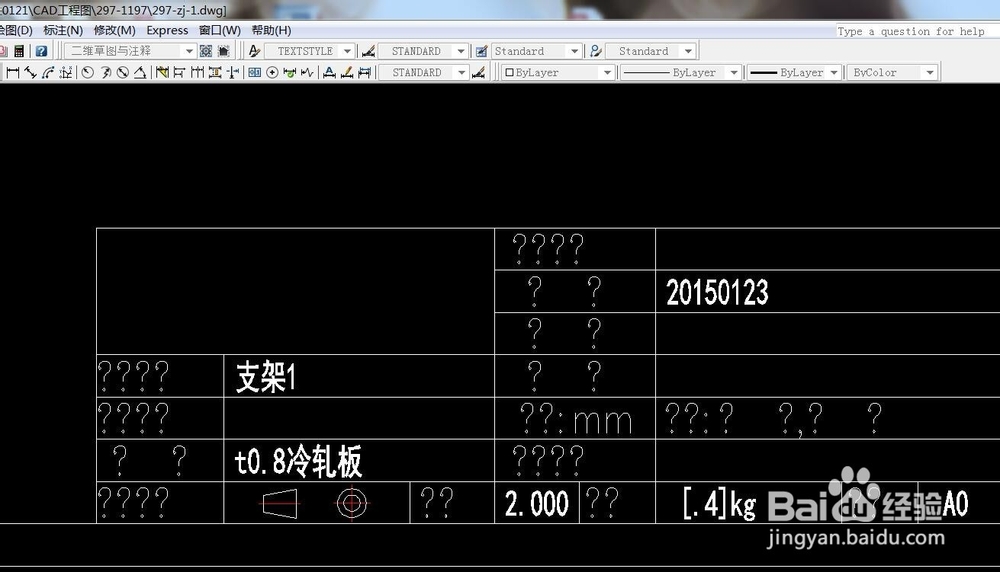Screen dimensions: 1000x572
Task: Select the Dimension Update tool
Action: (x=365, y=73)
